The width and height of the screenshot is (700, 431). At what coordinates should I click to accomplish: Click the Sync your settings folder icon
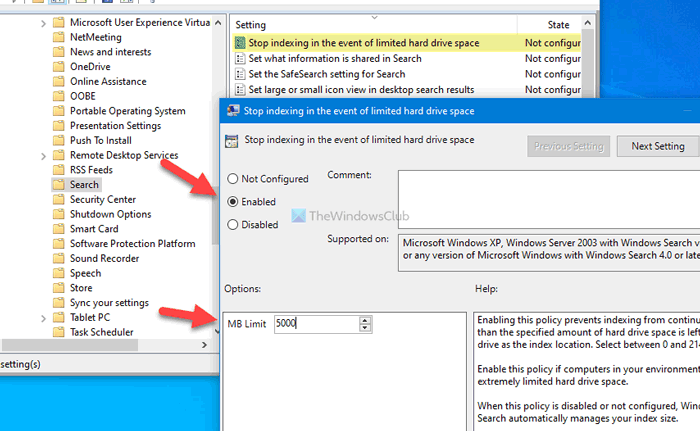click(x=58, y=302)
